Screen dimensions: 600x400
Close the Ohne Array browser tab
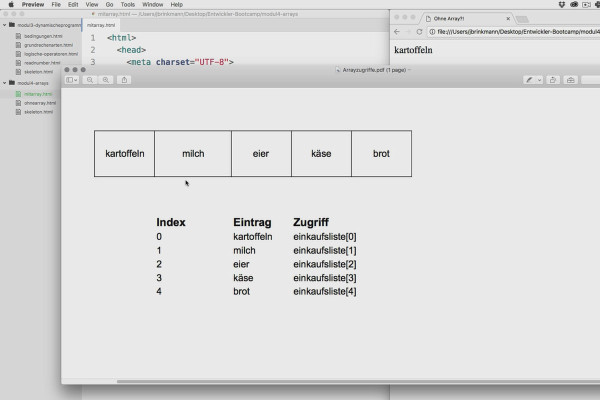pyautogui.click(x=508, y=18)
